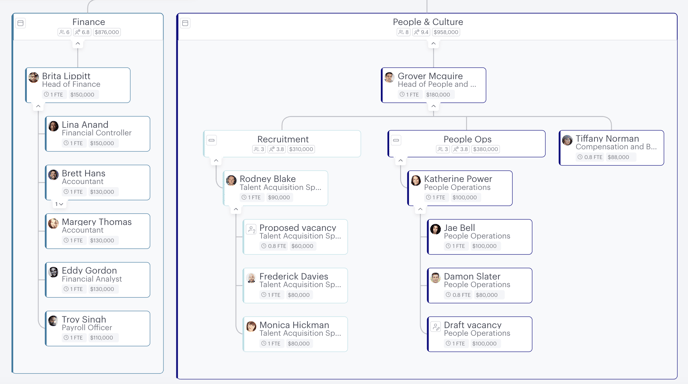Select Monica Hickman's Talent Acquisition card
688x384 pixels.
[x=295, y=334]
